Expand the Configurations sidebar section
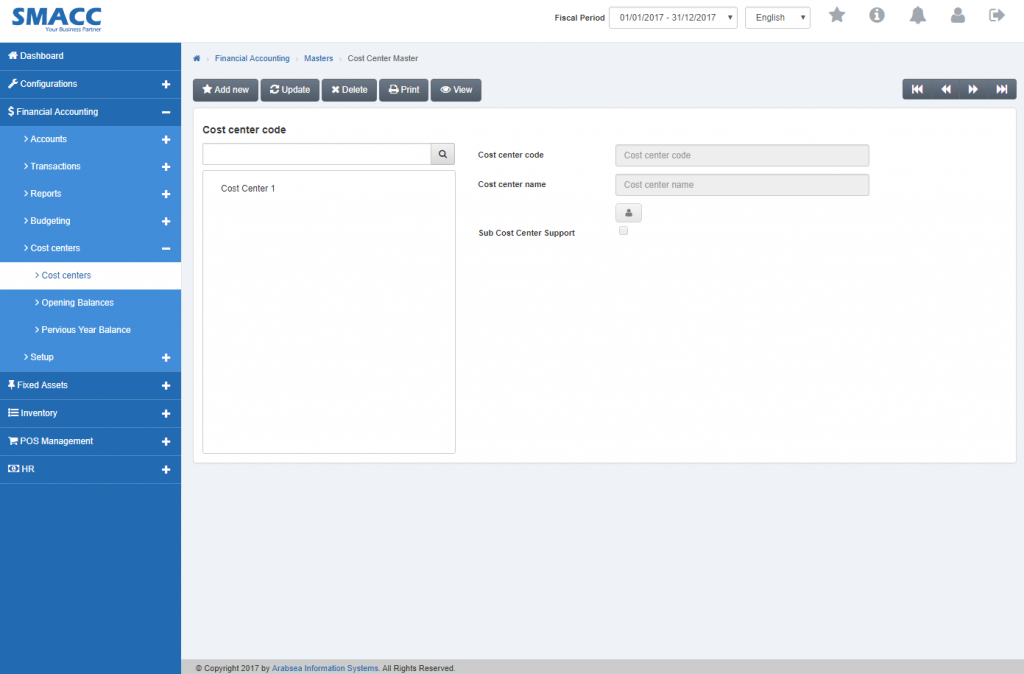 [90, 84]
